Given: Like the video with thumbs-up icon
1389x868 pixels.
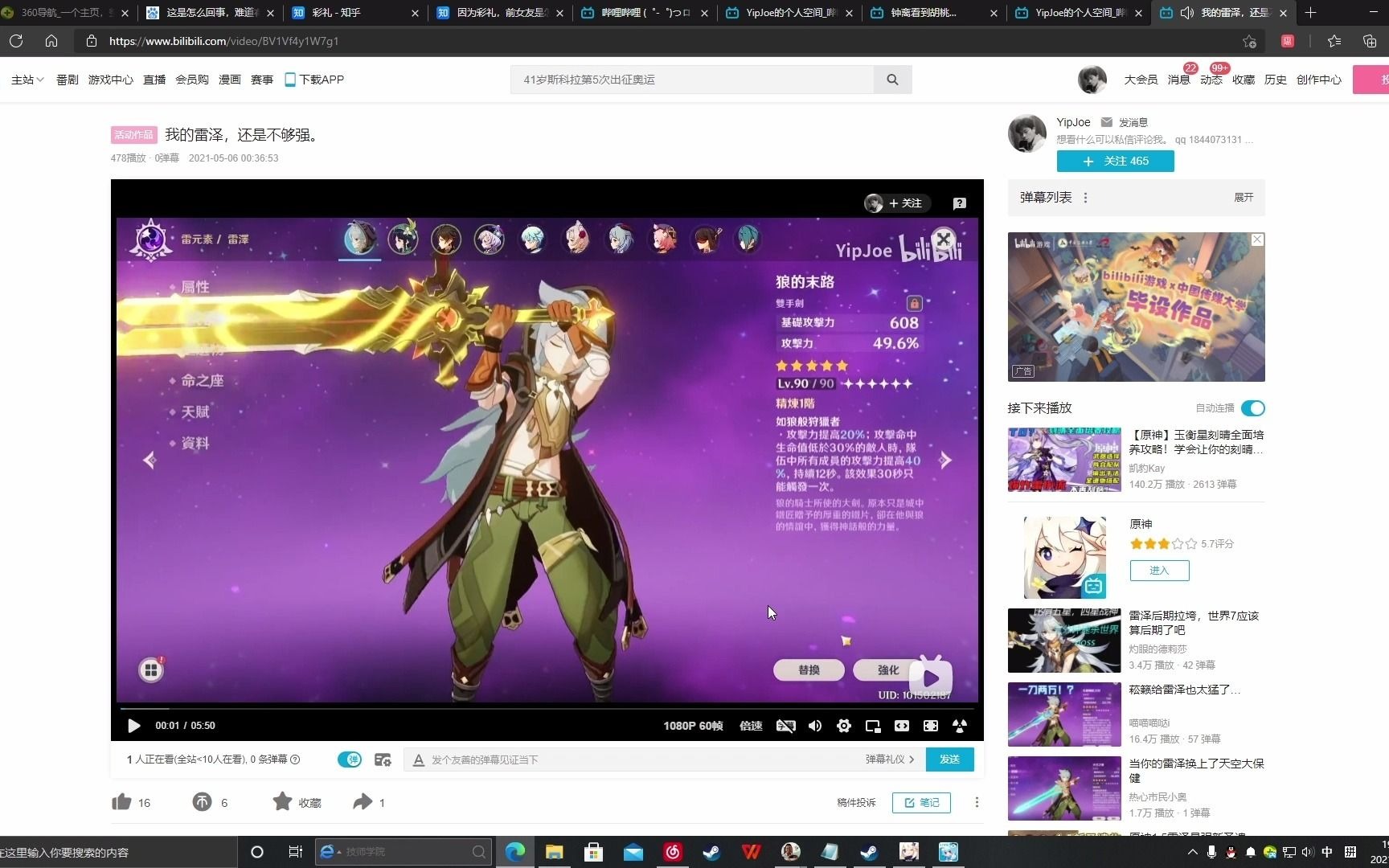Looking at the screenshot, I should (x=121, y=802).
